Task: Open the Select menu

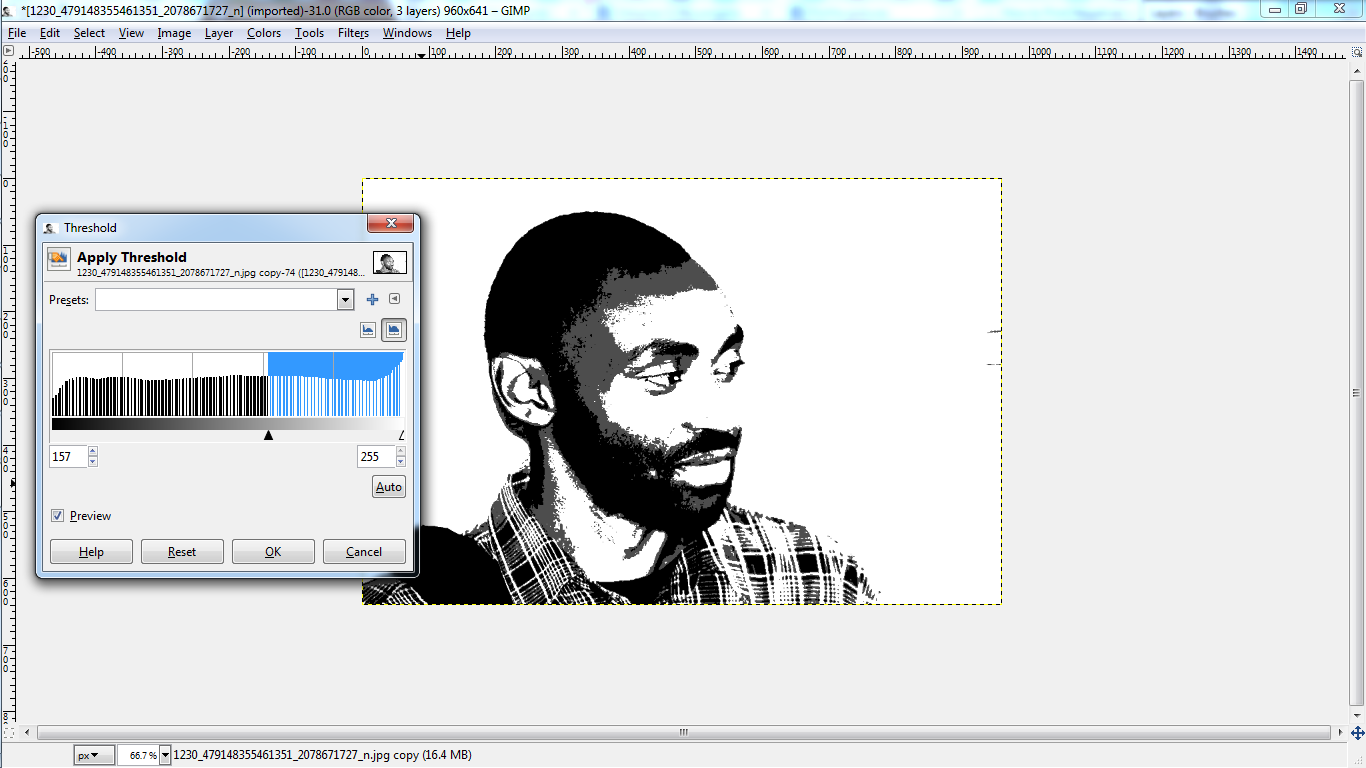Action: click(x=89, y=33)
